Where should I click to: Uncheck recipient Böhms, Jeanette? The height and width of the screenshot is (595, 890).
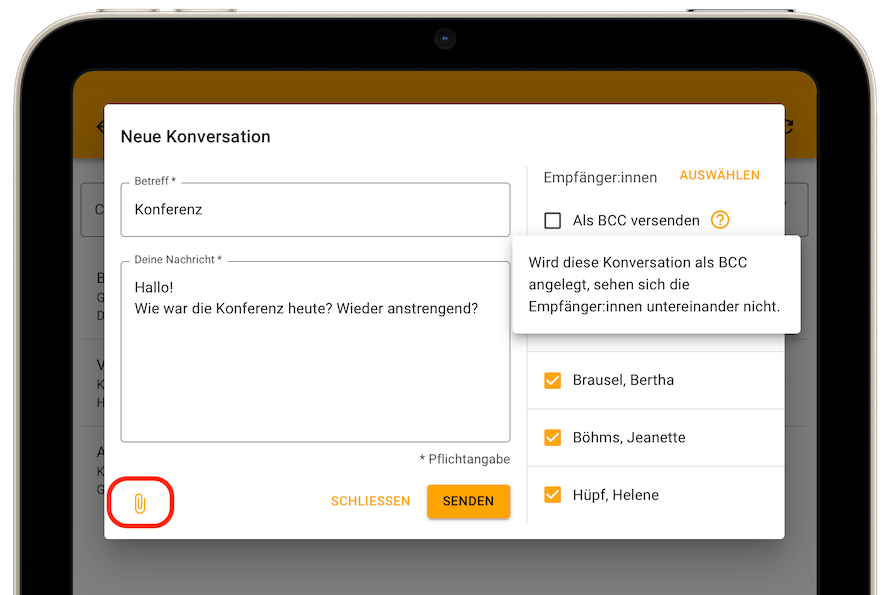[x=552, y=438]
